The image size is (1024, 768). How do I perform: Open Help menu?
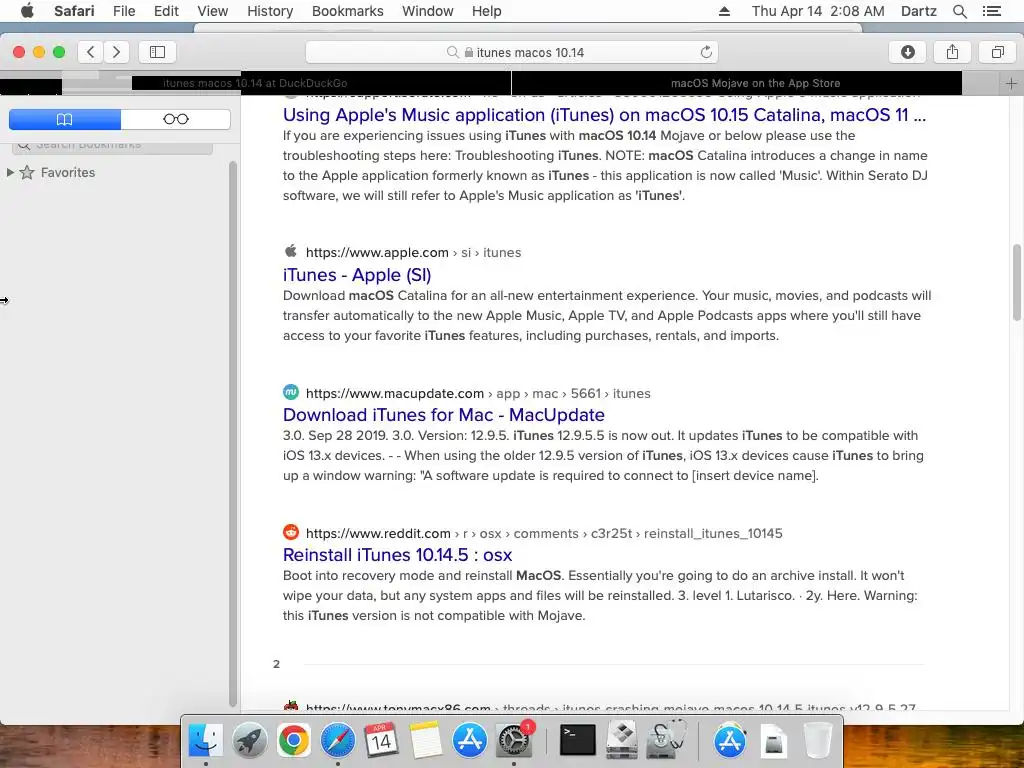487,11
